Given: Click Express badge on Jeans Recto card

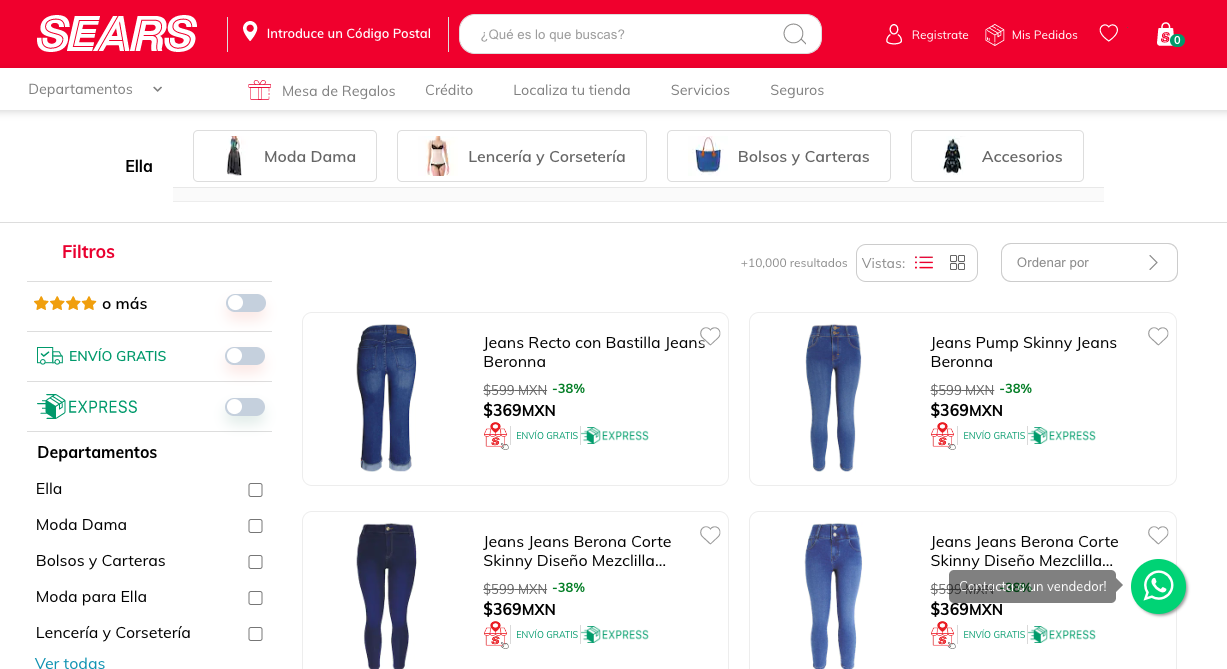Looking at the screenshot, I should pos(615,436).
